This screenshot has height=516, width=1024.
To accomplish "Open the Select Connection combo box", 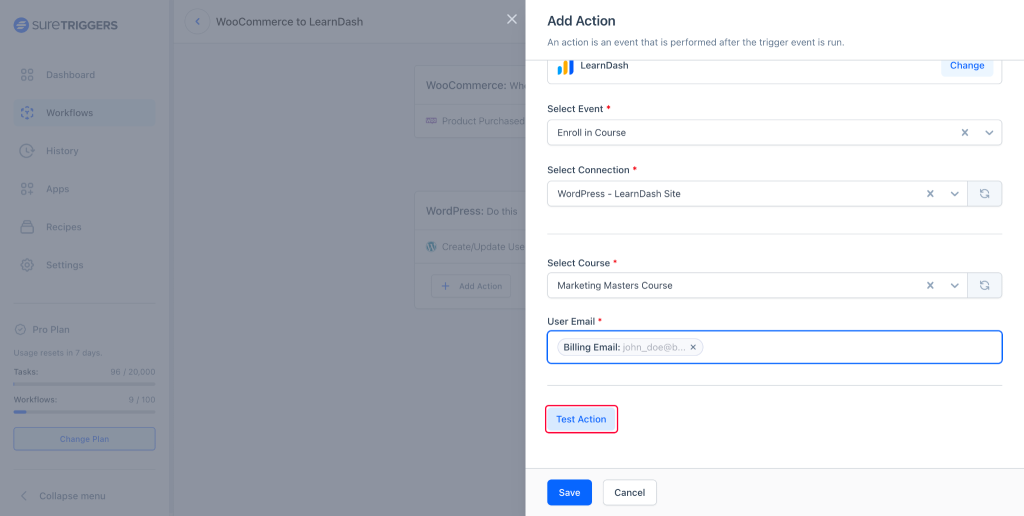I will 757,194.
